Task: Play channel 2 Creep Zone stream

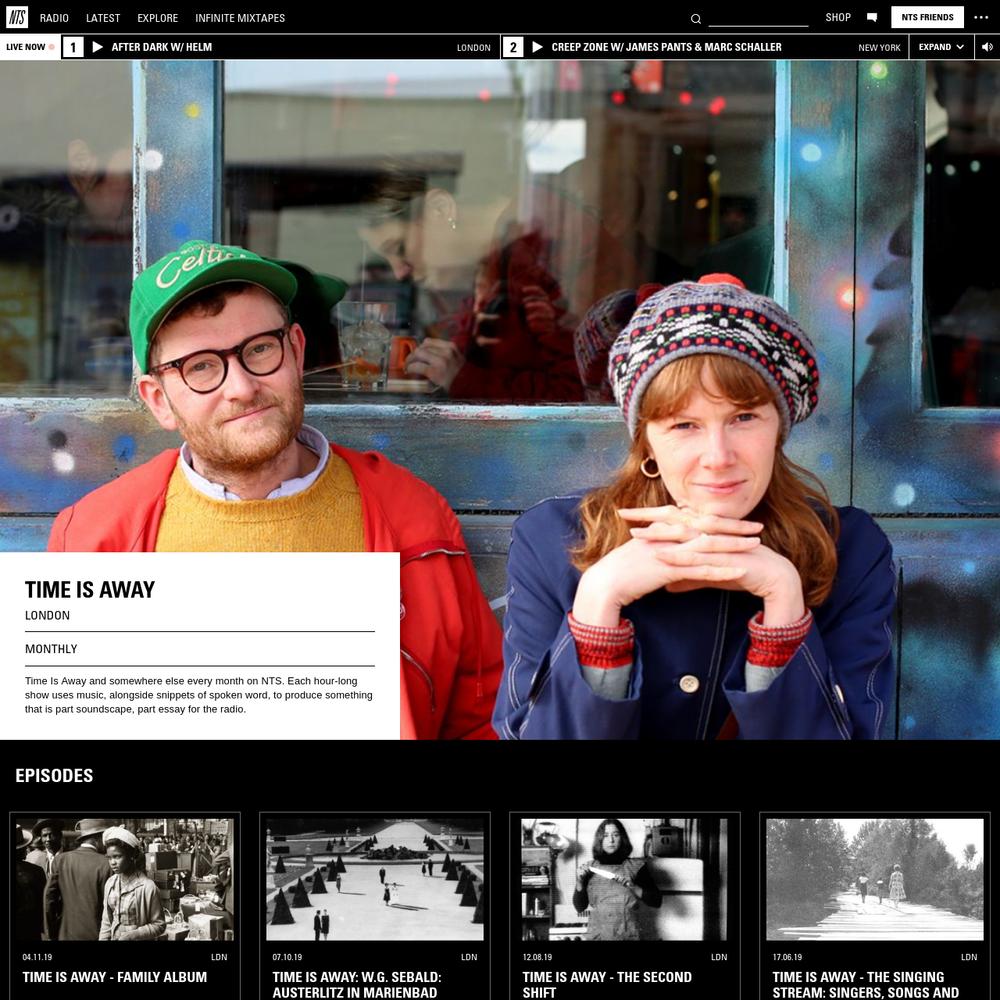Action: click(538, 47)
